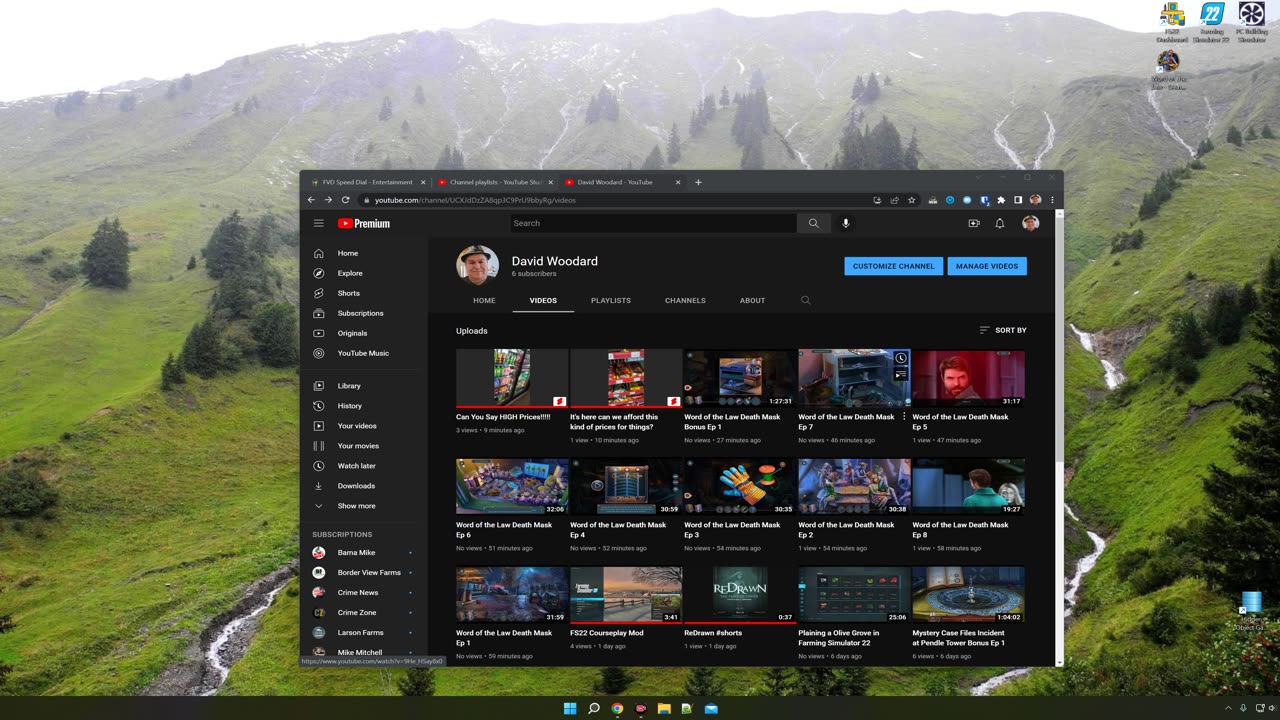
Task: Click title Planing a Olive Grove in Farming Simulator 22
Action: tap(839, 638)
